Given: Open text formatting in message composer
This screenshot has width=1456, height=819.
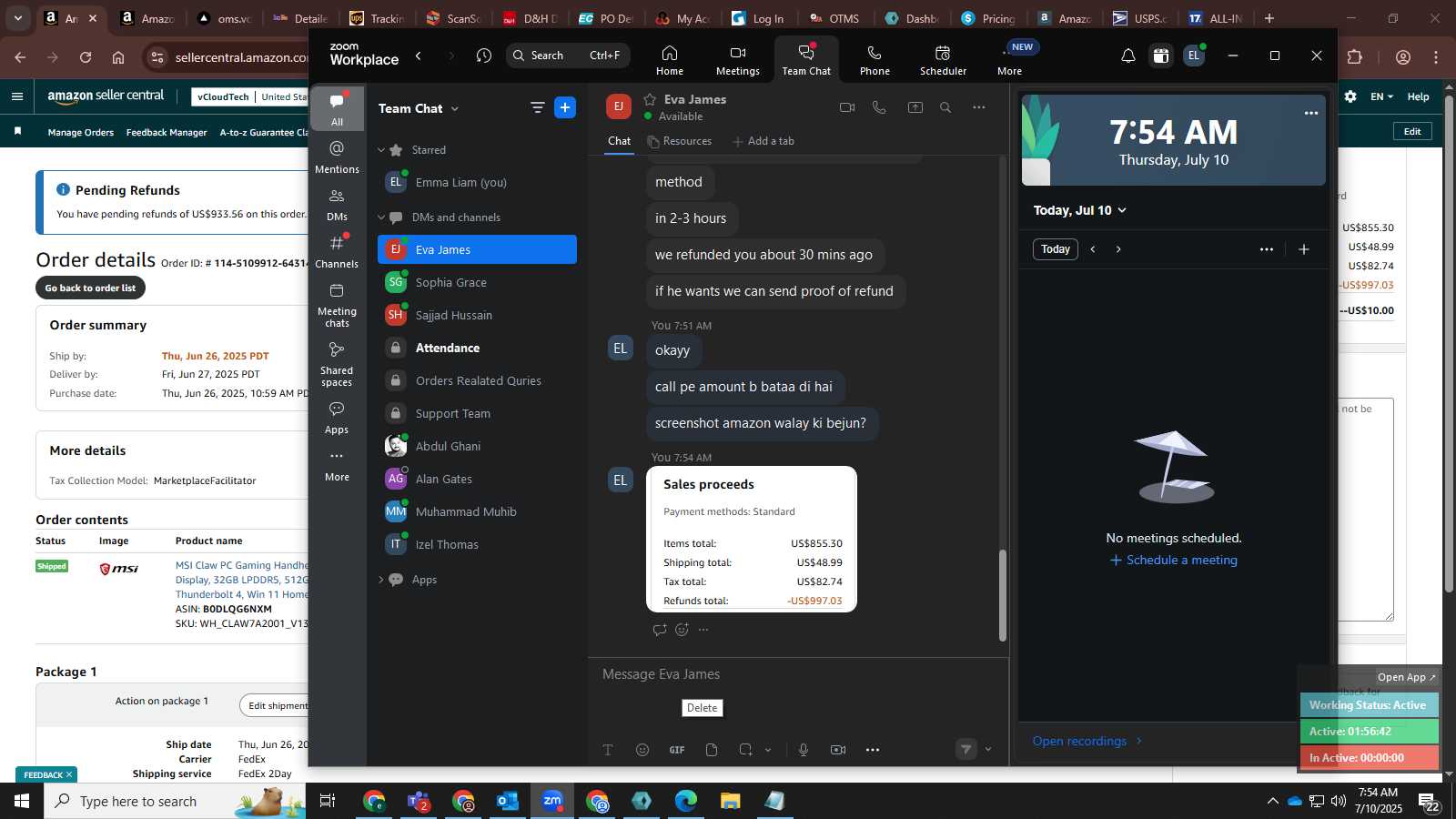Looking at the screenshot, I should click(608, 750).
